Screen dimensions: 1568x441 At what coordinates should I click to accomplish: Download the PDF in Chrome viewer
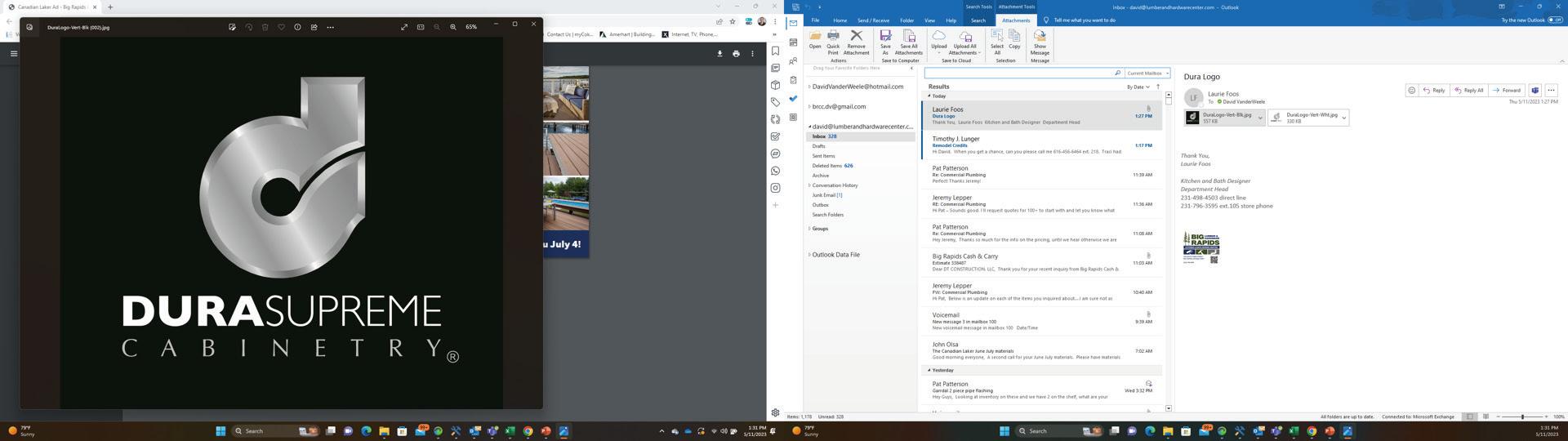tap(719, 54)
